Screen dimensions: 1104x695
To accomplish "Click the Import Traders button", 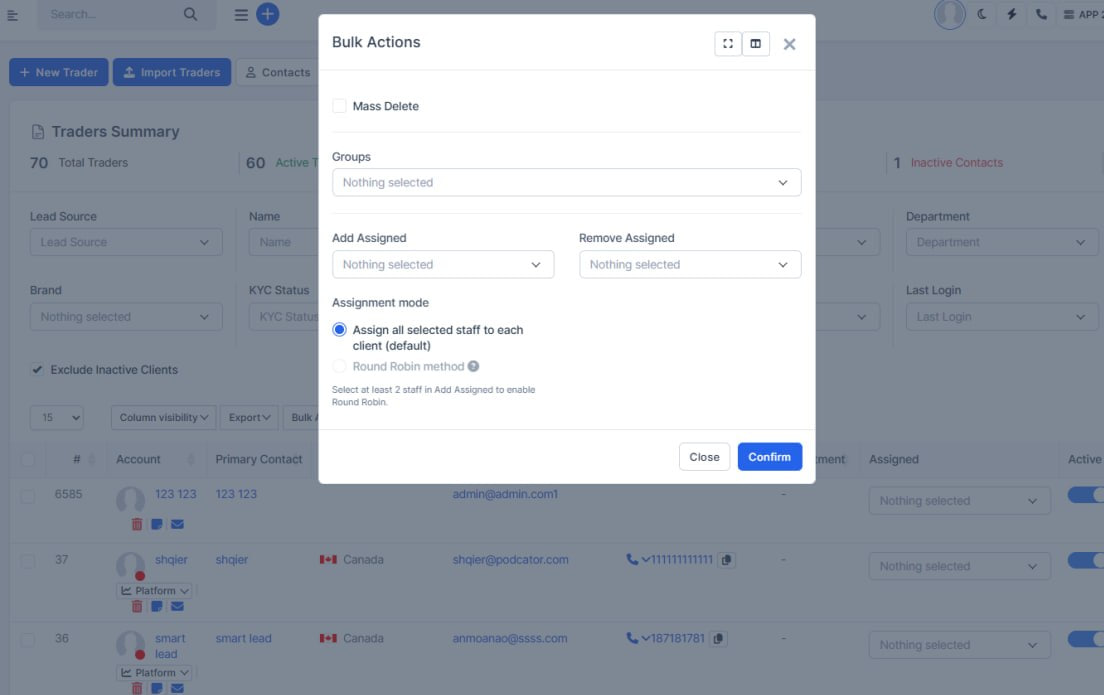I will coord(172,72).
